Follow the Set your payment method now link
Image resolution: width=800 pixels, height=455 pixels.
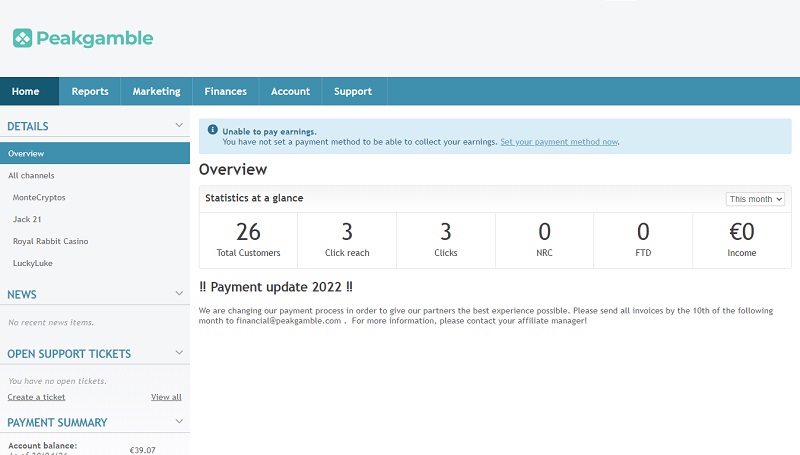coord(559,142)
